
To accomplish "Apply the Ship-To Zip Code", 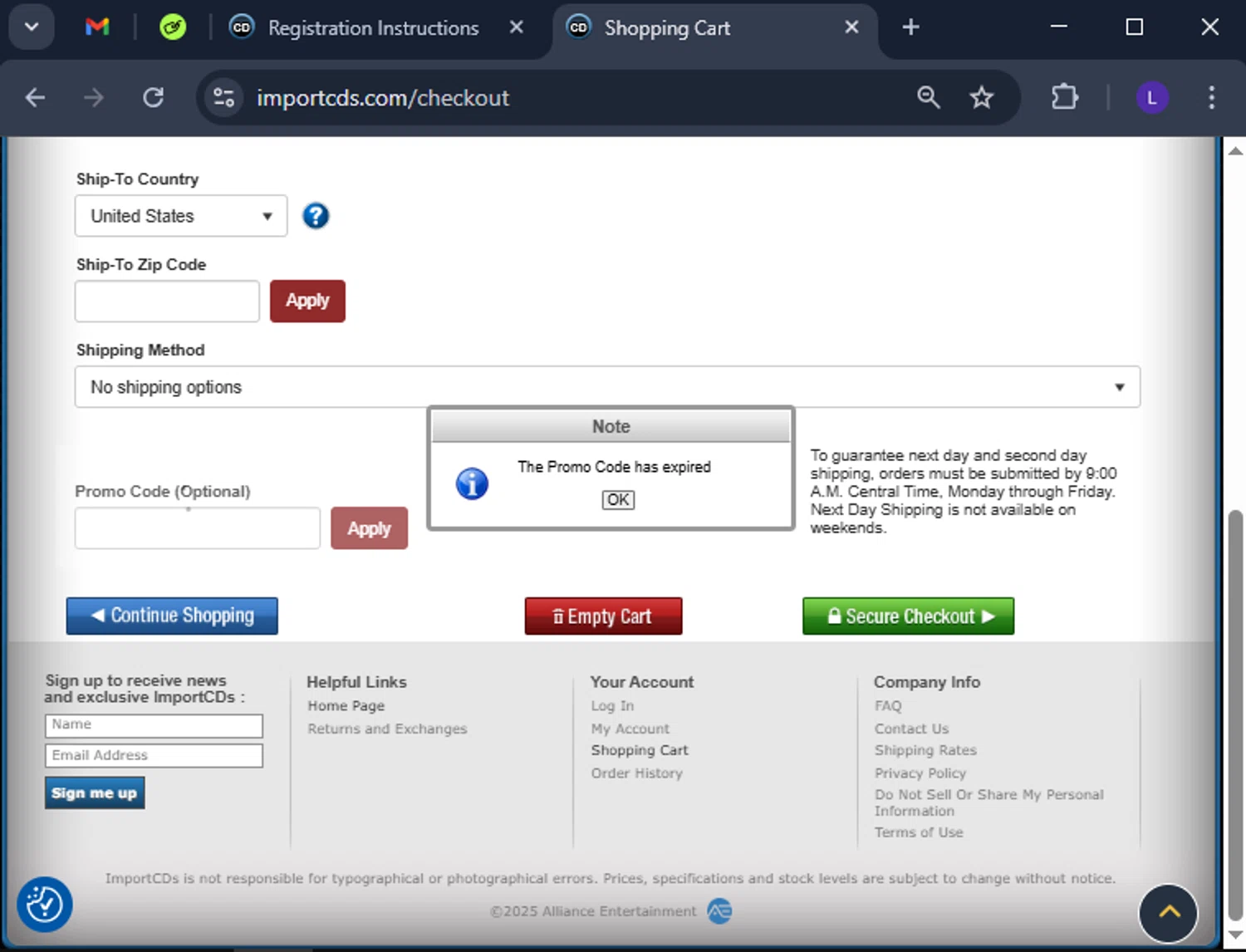I will (x=307, y=301).
